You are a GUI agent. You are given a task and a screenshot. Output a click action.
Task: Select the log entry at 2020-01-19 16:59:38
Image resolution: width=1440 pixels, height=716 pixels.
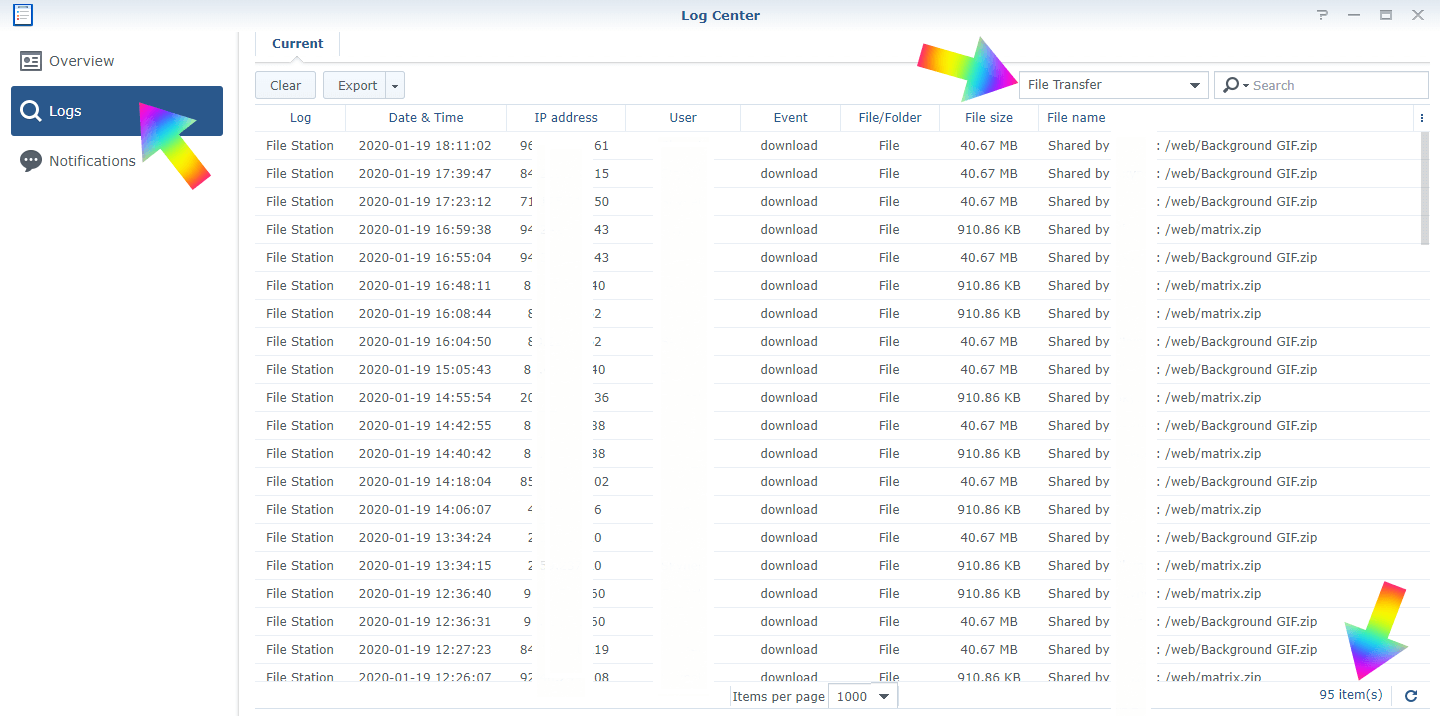[837, 230]
